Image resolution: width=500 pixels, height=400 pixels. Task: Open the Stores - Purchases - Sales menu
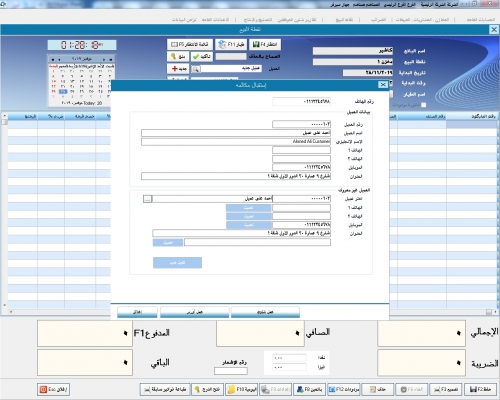tap(422, 20)
